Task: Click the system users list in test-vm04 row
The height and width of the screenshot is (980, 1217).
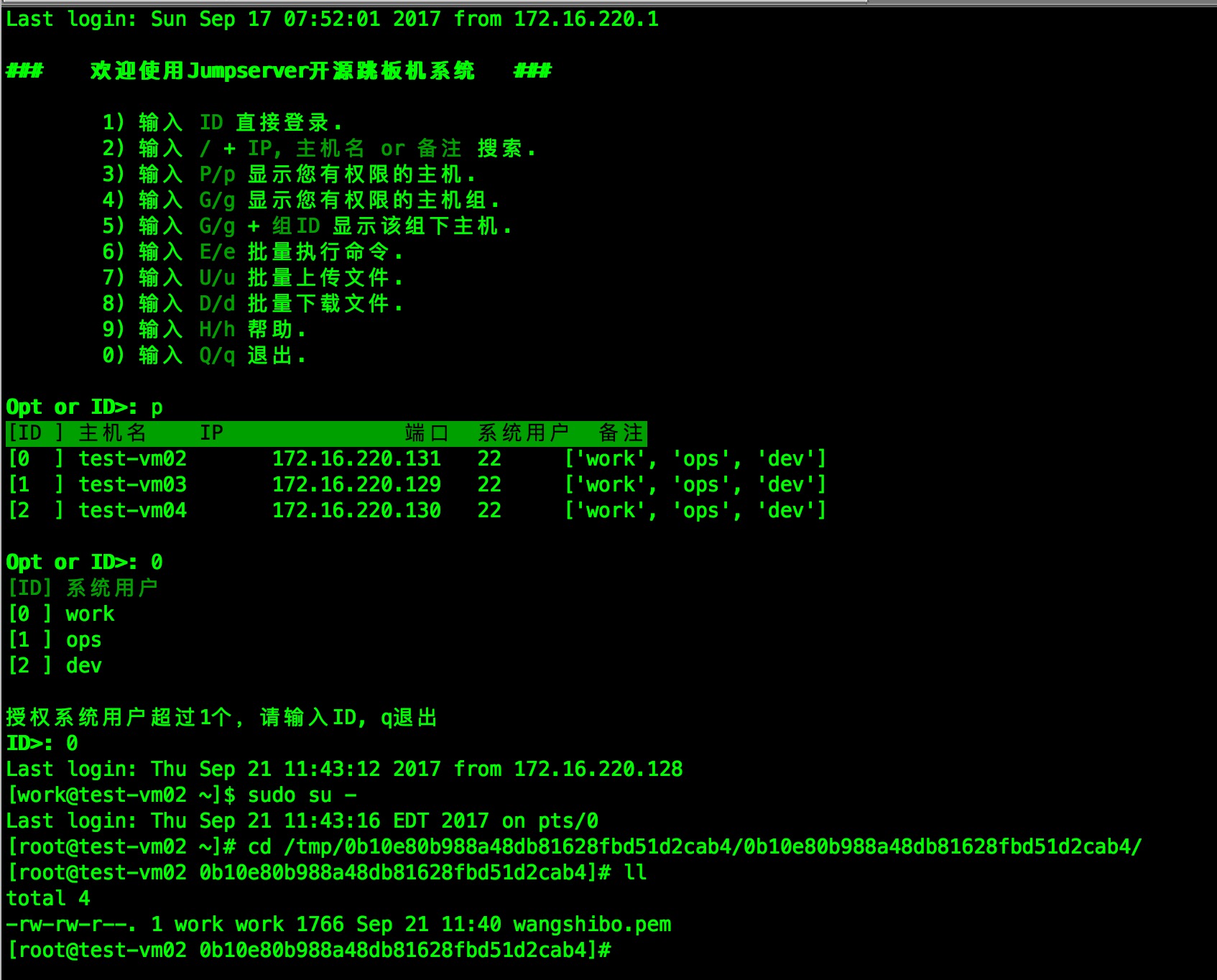Action: (x=695, y=510)
